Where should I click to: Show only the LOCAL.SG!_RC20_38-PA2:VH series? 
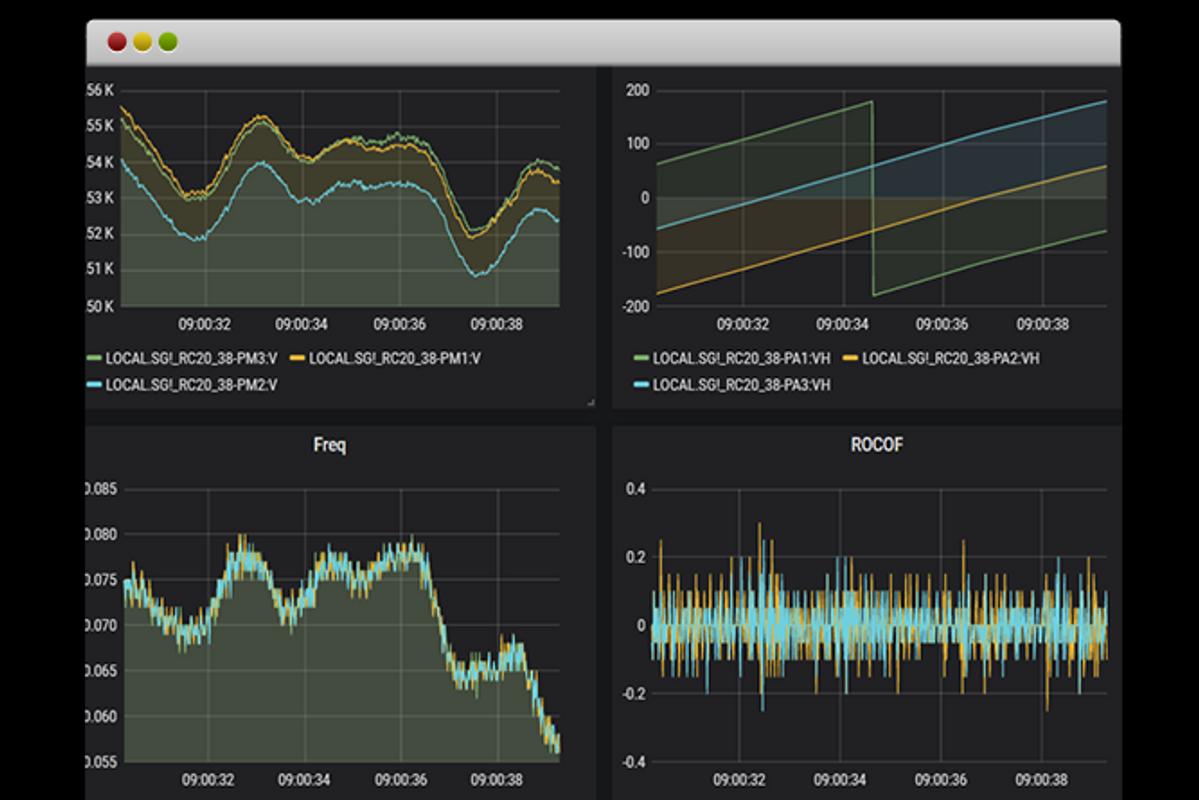click(950, 358)
